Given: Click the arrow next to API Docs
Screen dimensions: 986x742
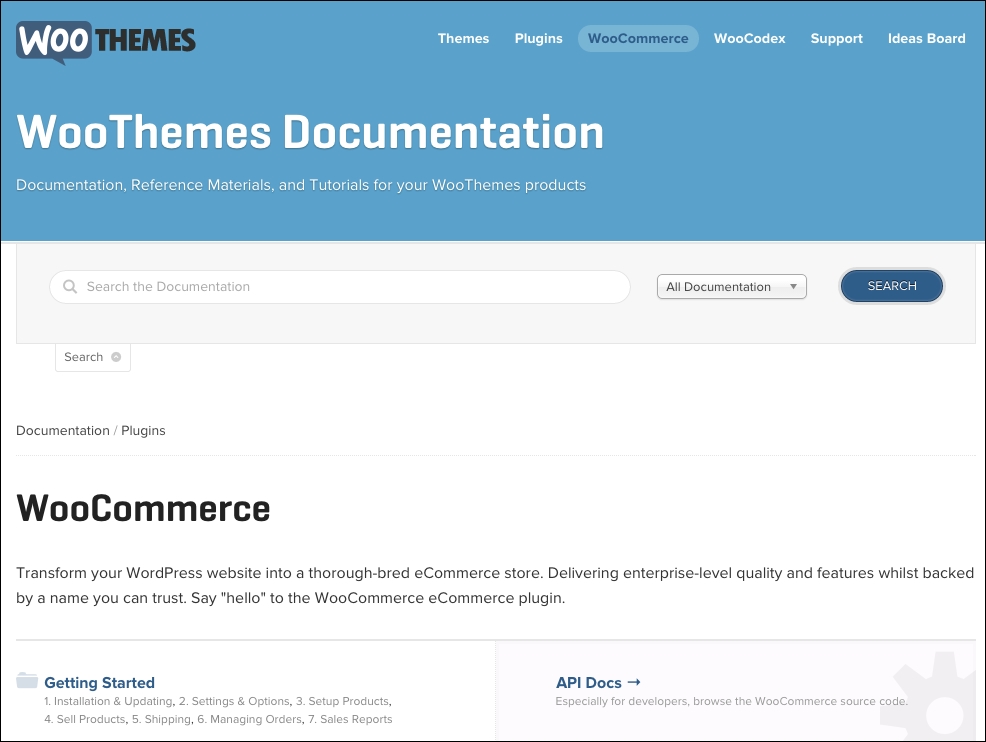Looking at the screenshot, I should click(634, 682).
